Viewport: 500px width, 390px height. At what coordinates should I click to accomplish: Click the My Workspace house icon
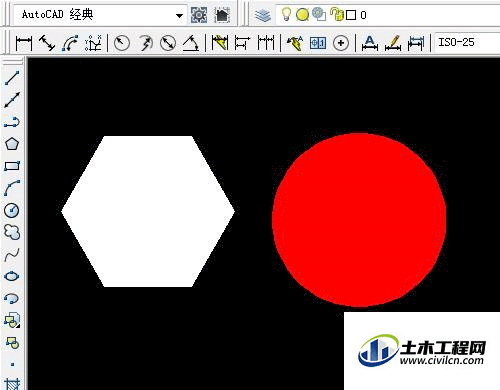[x=222, y=15]
